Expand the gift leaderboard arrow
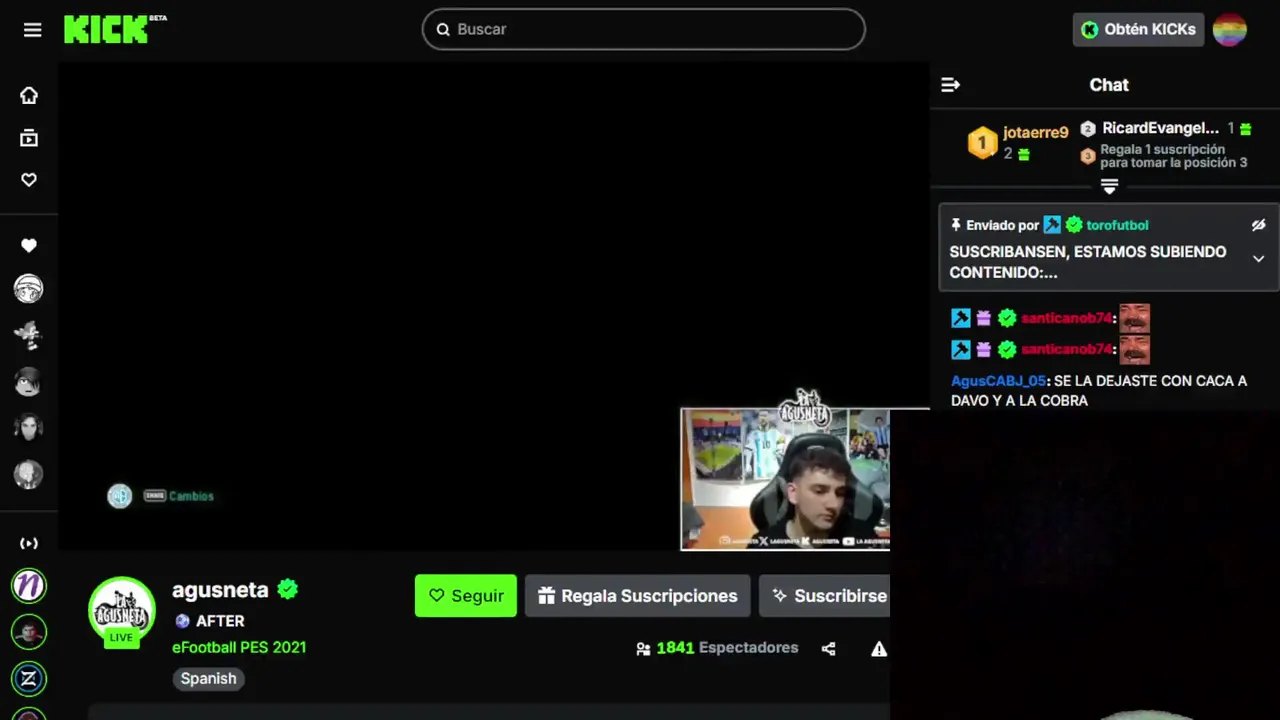This screenshot has height=720, width=1280. [1109, 187]
